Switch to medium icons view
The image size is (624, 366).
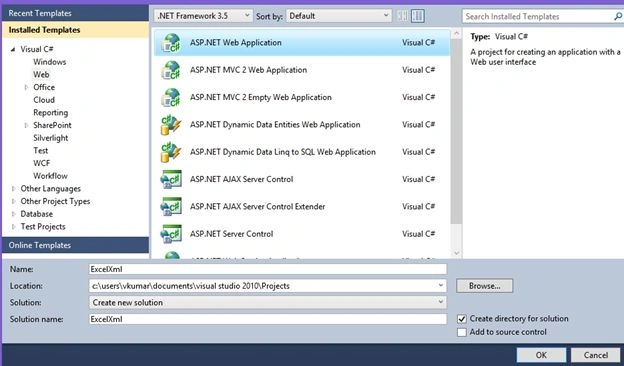(x=417, y=16)
